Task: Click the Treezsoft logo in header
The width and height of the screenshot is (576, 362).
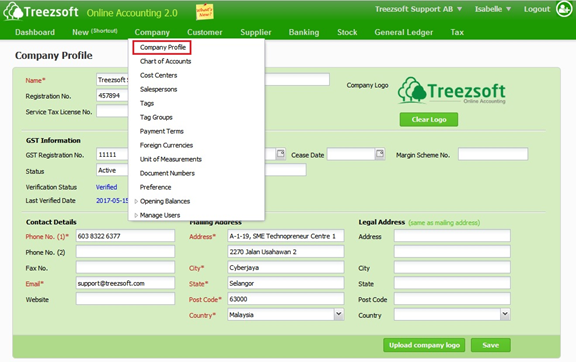Action: 41,11
